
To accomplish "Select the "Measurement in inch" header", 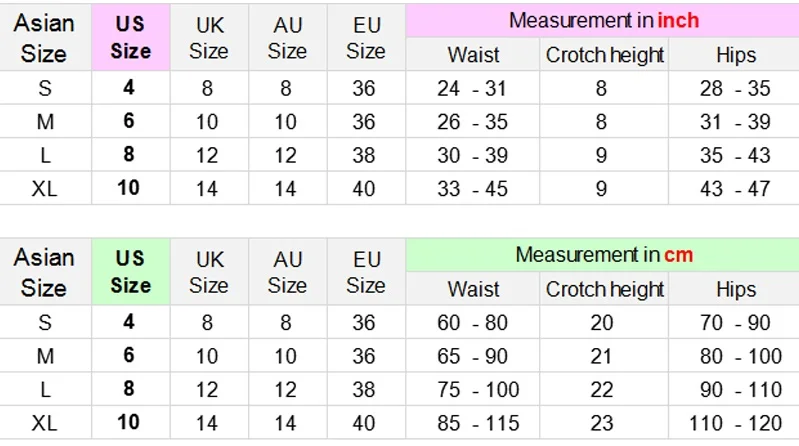I will pos(603,20).
